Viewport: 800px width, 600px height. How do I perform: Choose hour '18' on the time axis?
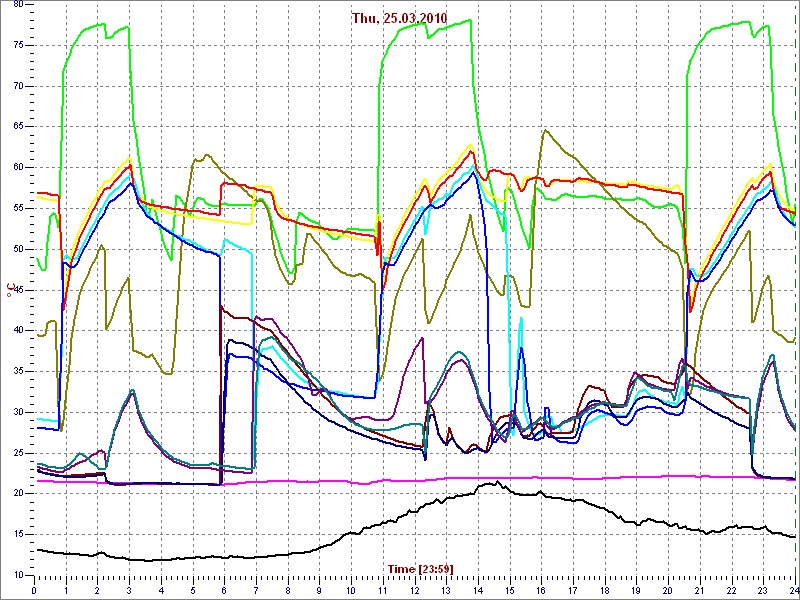click(605, 590)
